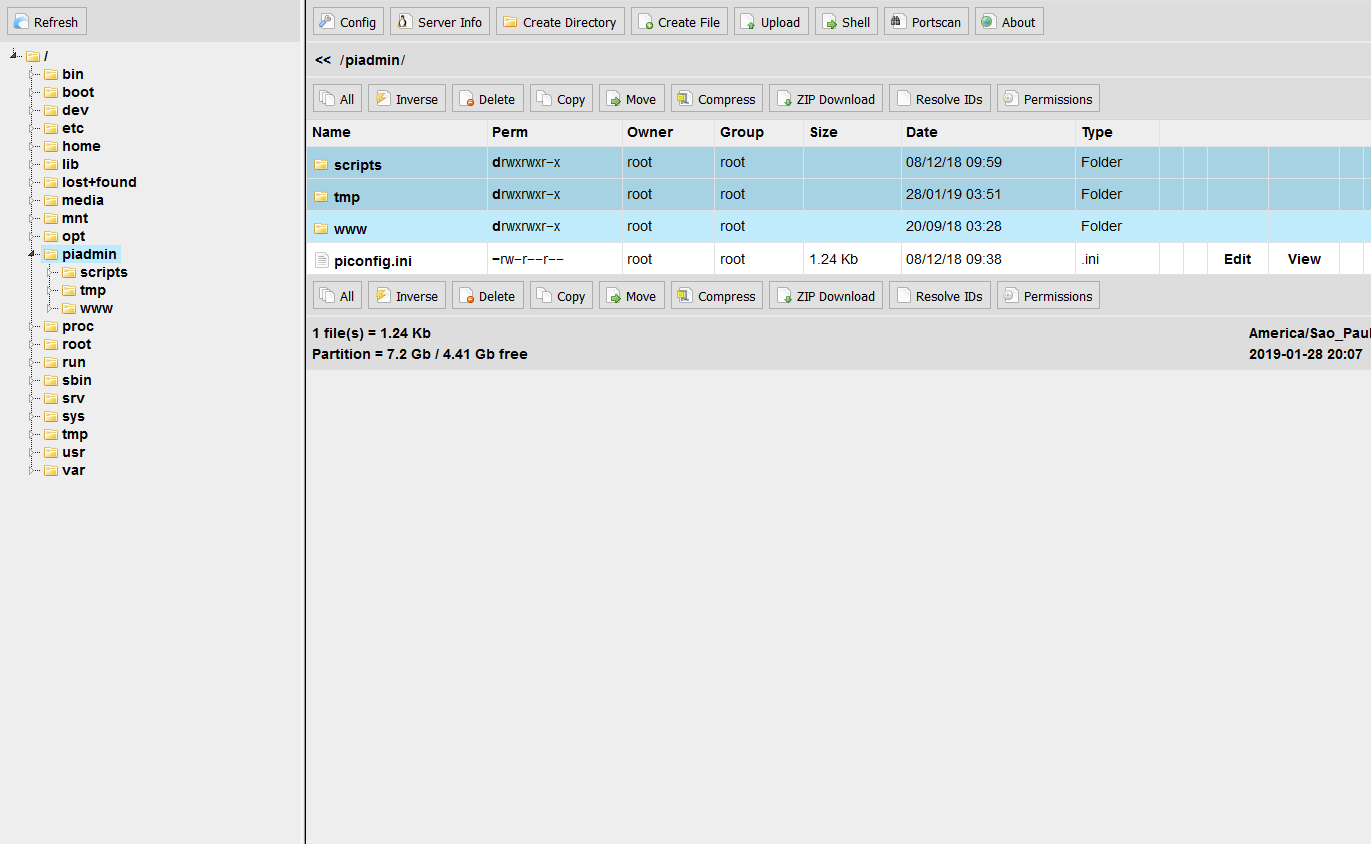Viewport: 1371px width, 844px height.
Task: Click ZIP Download in the bottom action bar
Action: pos(826,296)
